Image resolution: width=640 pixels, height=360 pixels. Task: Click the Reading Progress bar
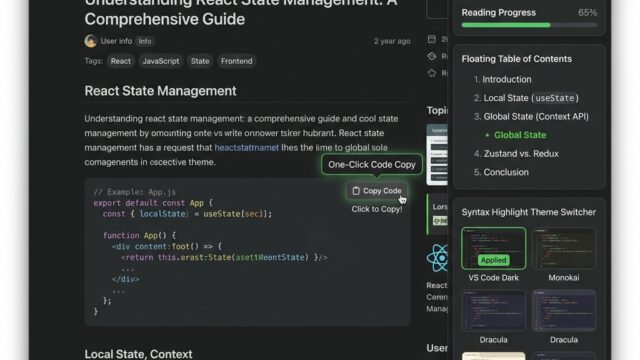coord(529,25)
